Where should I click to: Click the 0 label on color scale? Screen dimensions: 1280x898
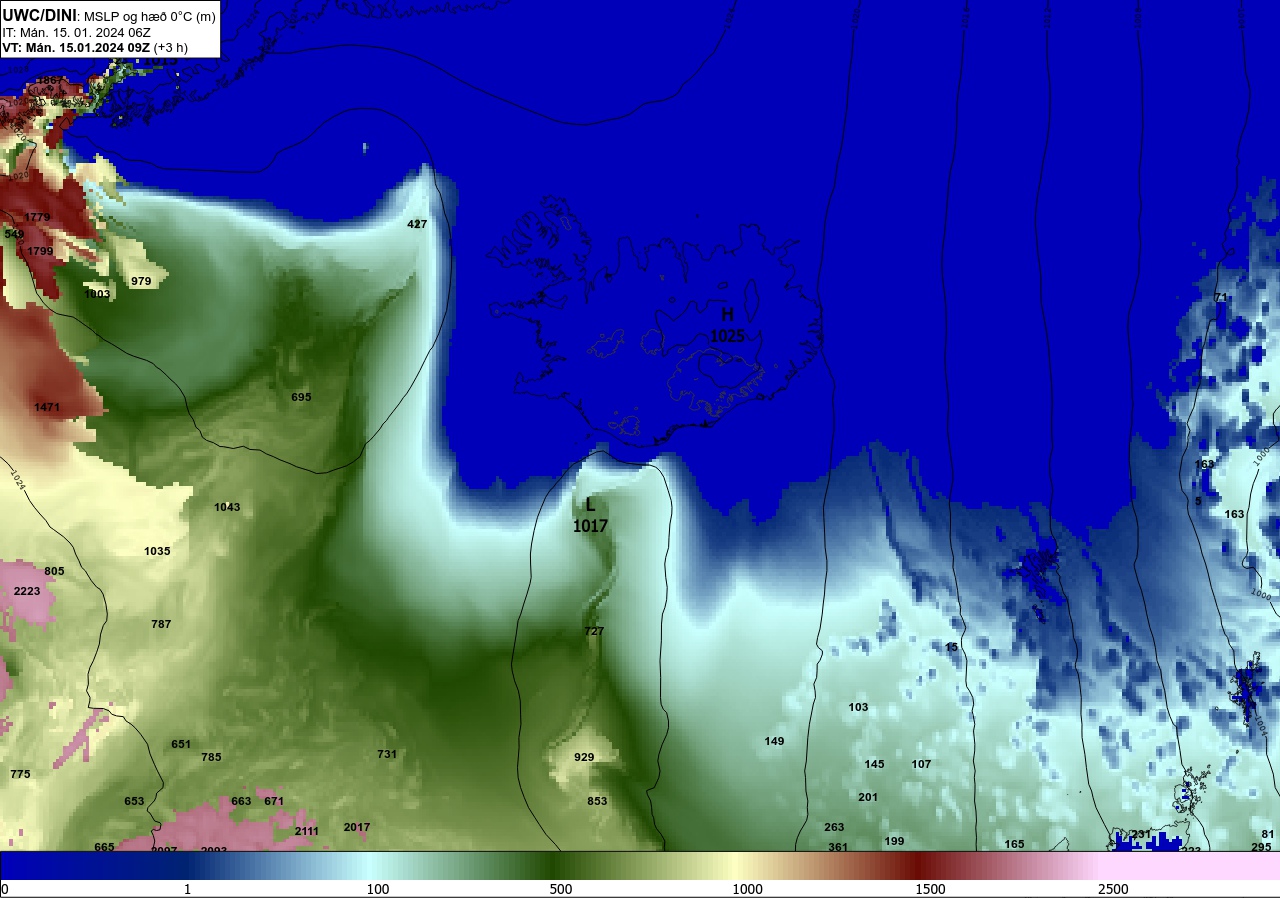point(5,889)
